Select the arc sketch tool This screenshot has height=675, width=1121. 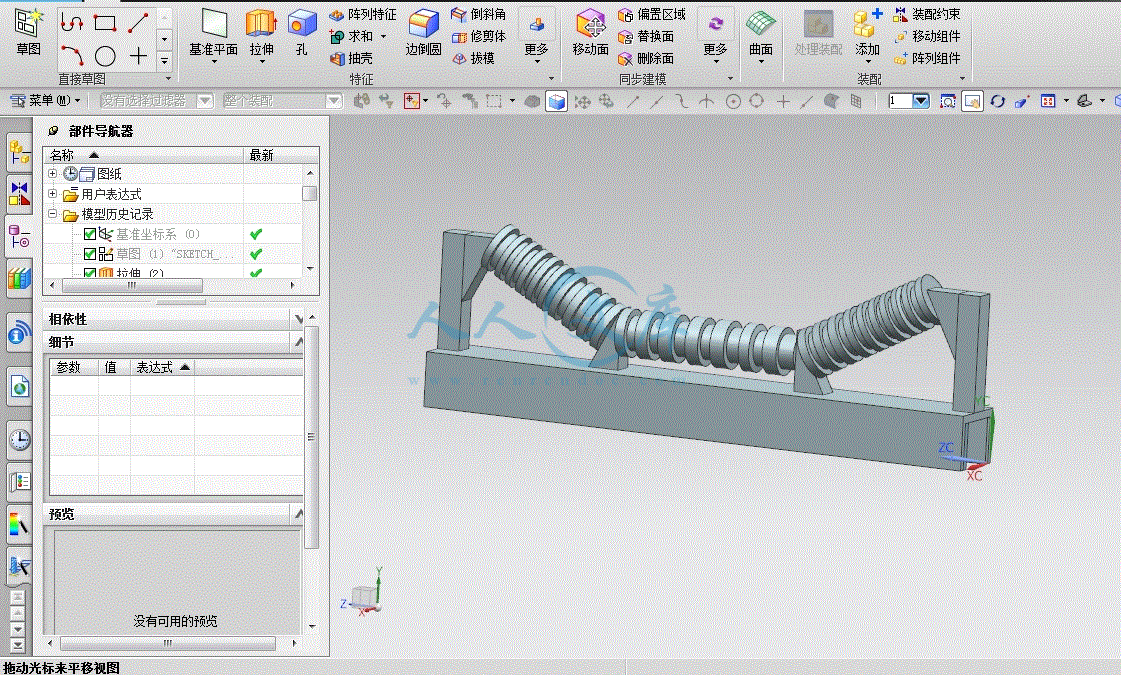(x=72, y=56)
